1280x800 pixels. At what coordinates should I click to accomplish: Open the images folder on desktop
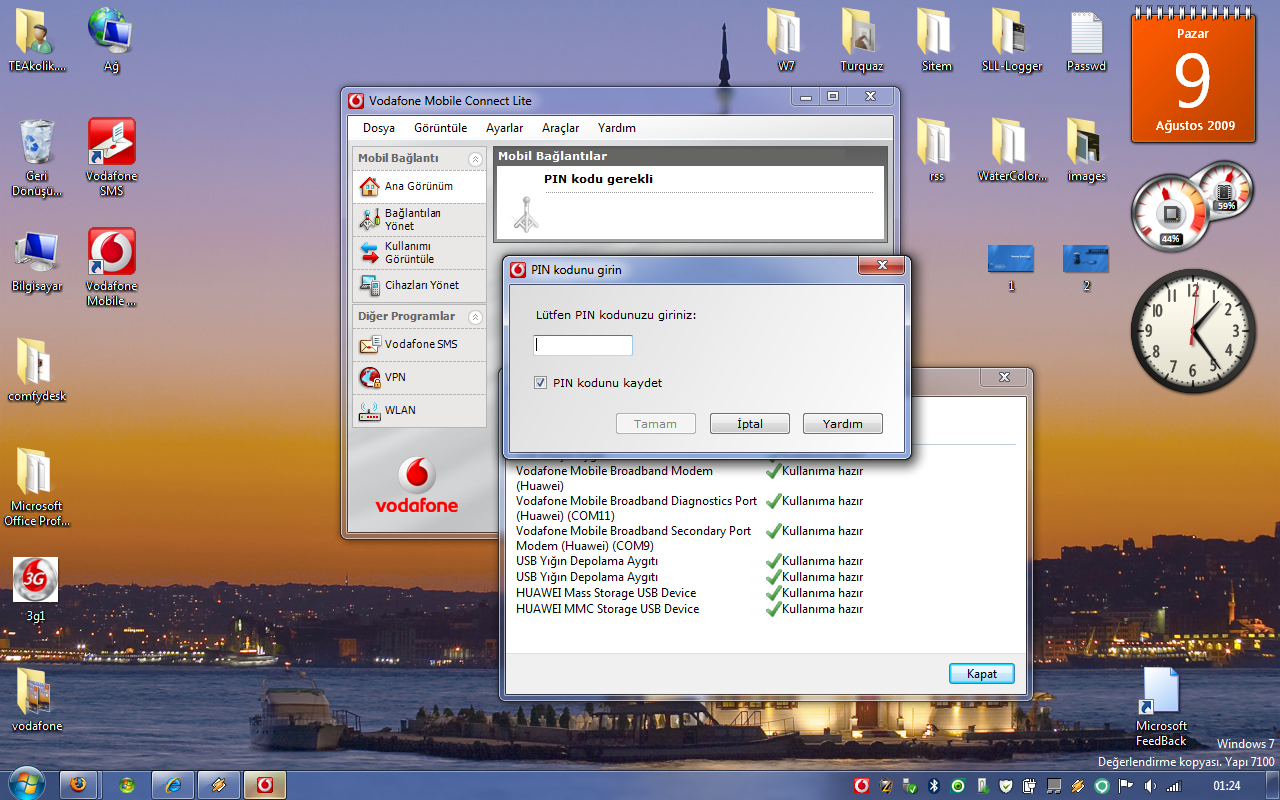coord(1086,150)
